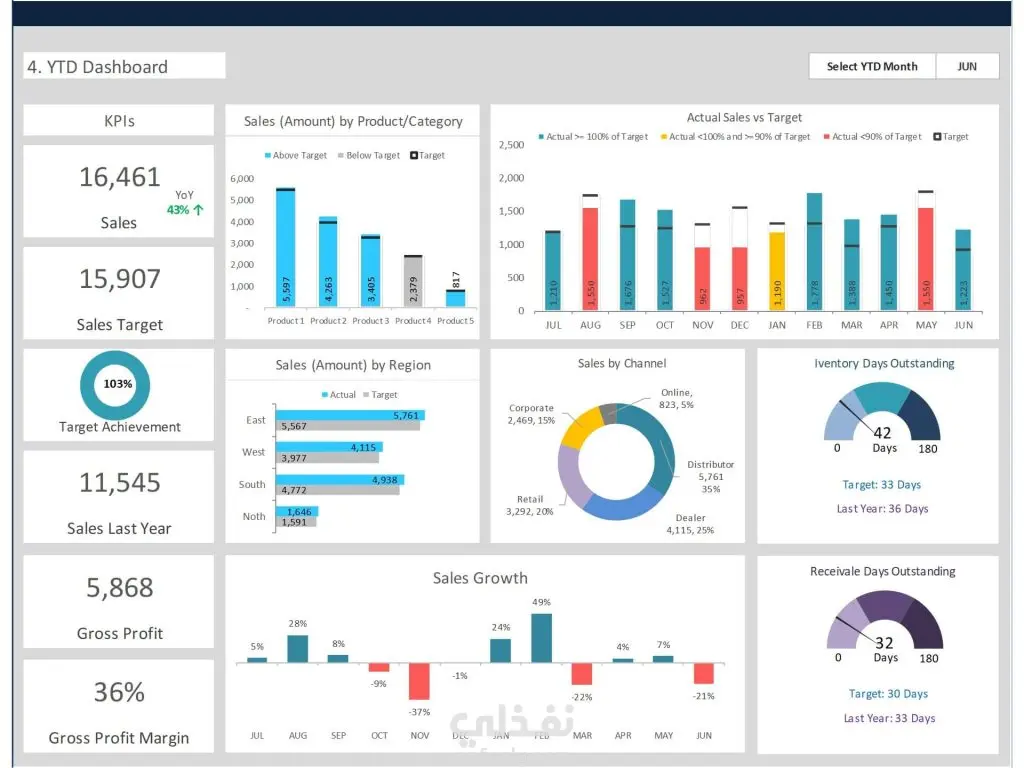Select the yellow Corporate donut segment
This screenshot has height=768, width=1024.
(581, 427)
